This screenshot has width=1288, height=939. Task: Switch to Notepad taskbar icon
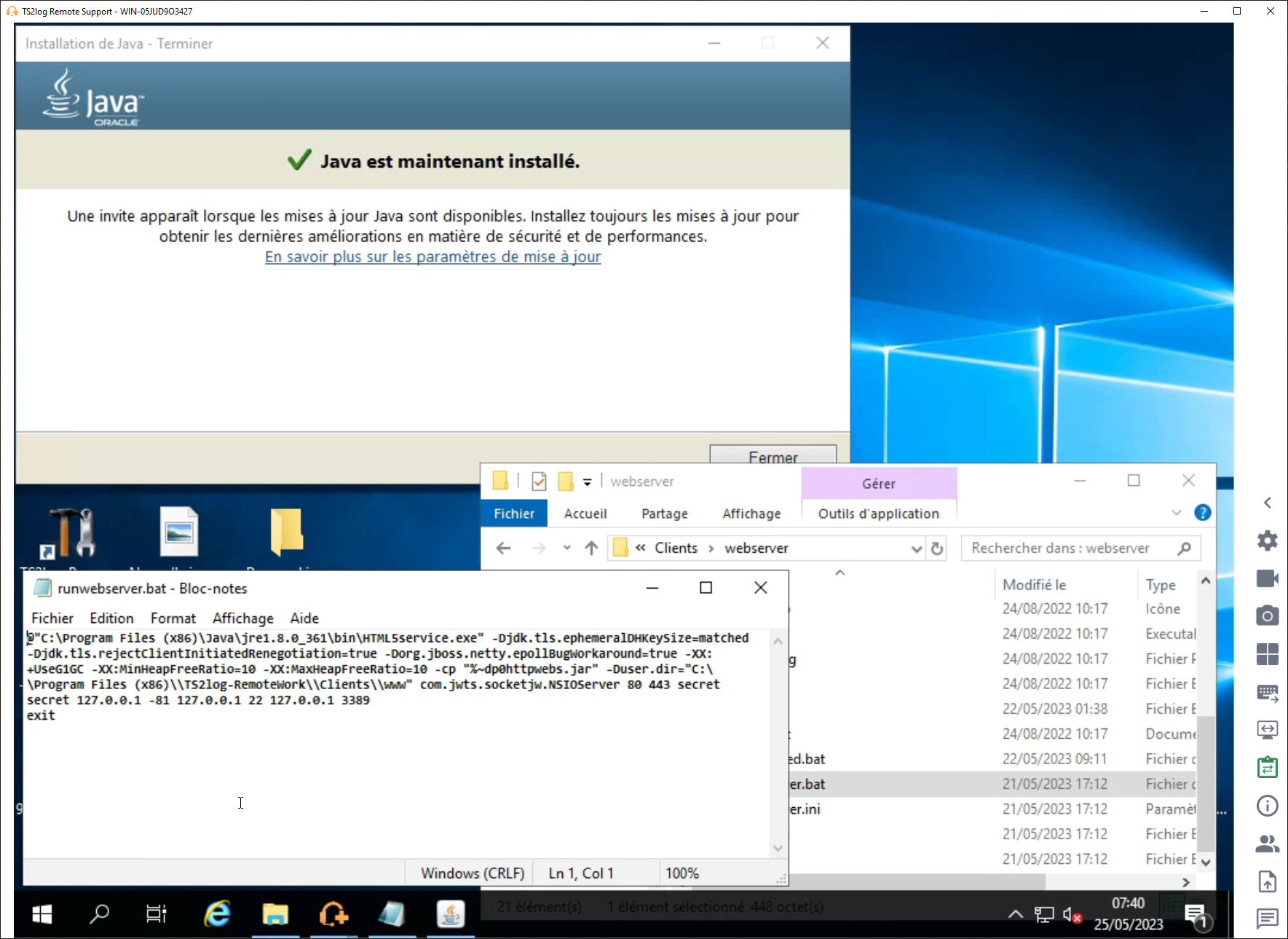tap(392, 914)
